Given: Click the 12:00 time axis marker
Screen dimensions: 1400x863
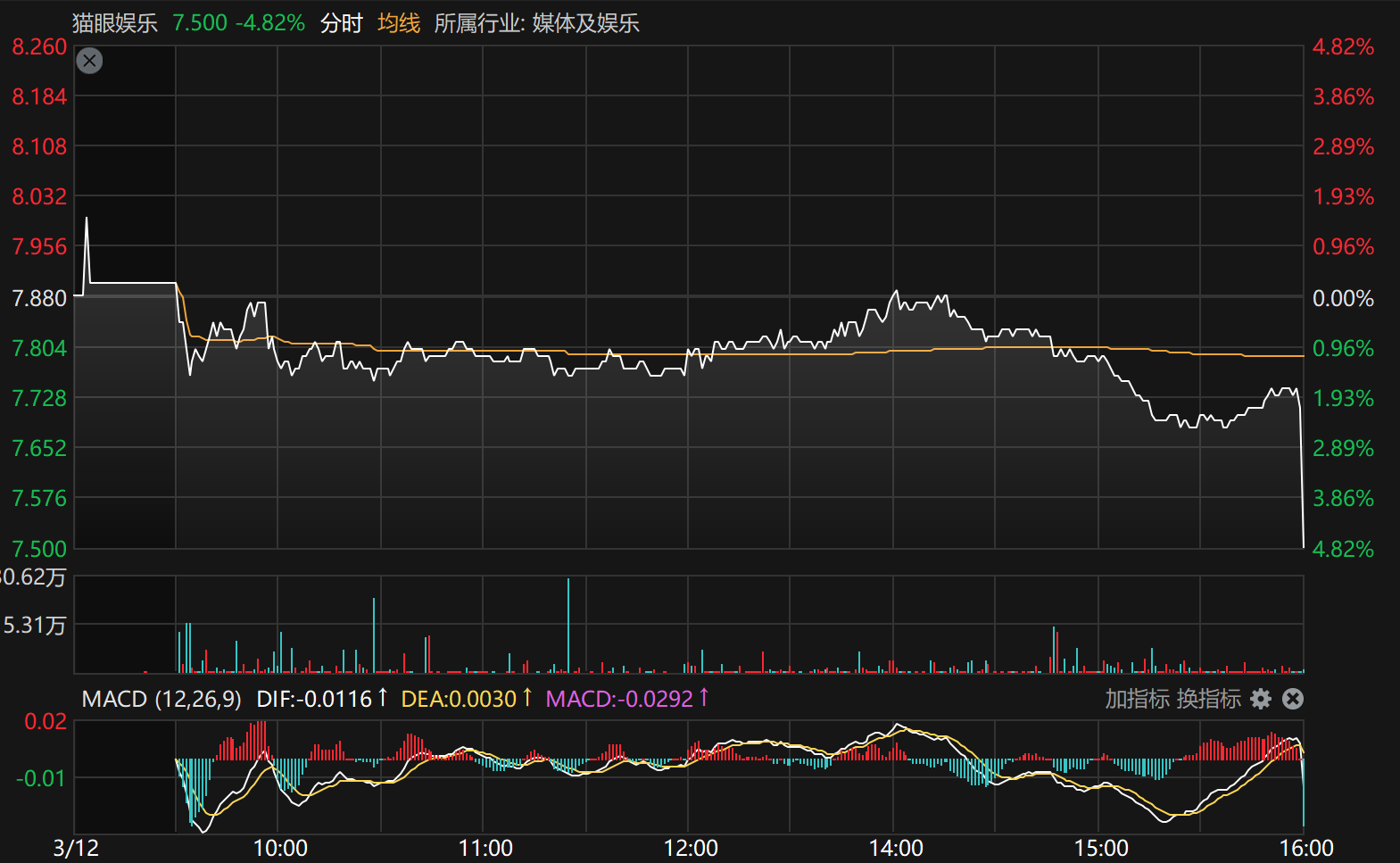Looking at the screenshot, I should coord(691,848).
